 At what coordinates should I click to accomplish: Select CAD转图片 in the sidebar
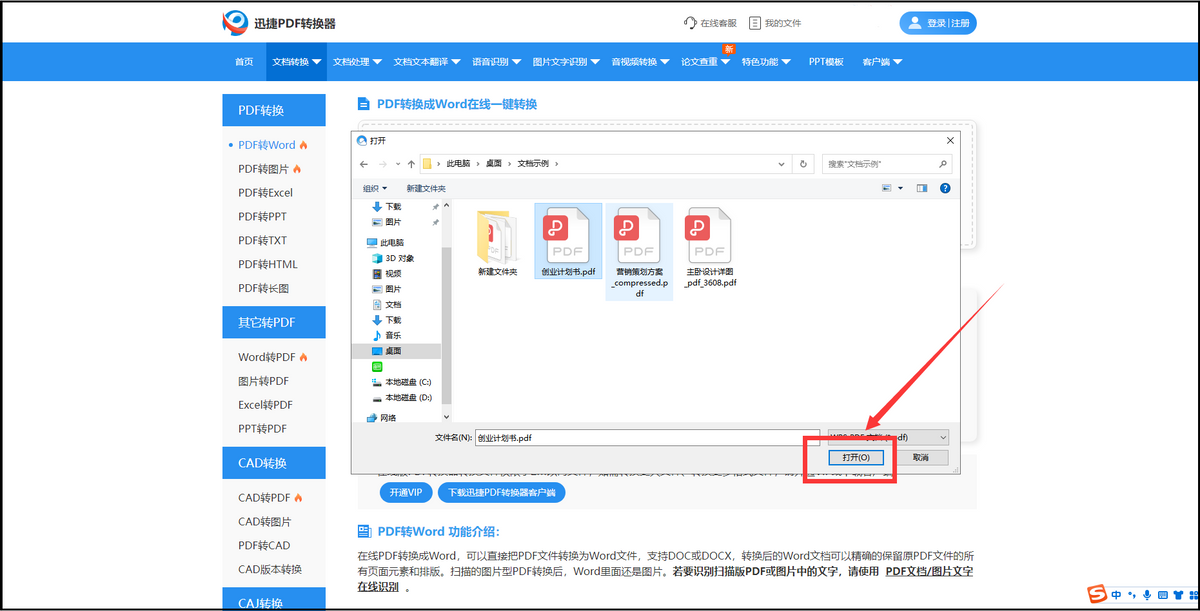tap(264, 521)
